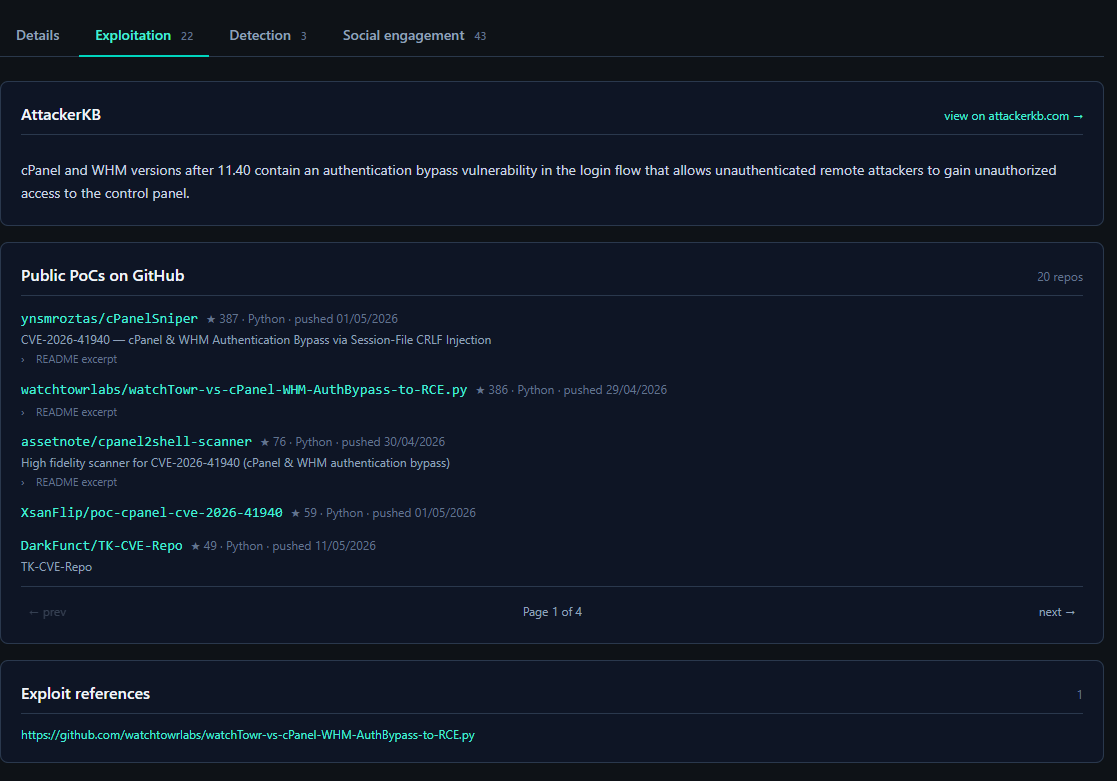Open assetnote/cpanel2shell-scanner repository link

point(136,442)
